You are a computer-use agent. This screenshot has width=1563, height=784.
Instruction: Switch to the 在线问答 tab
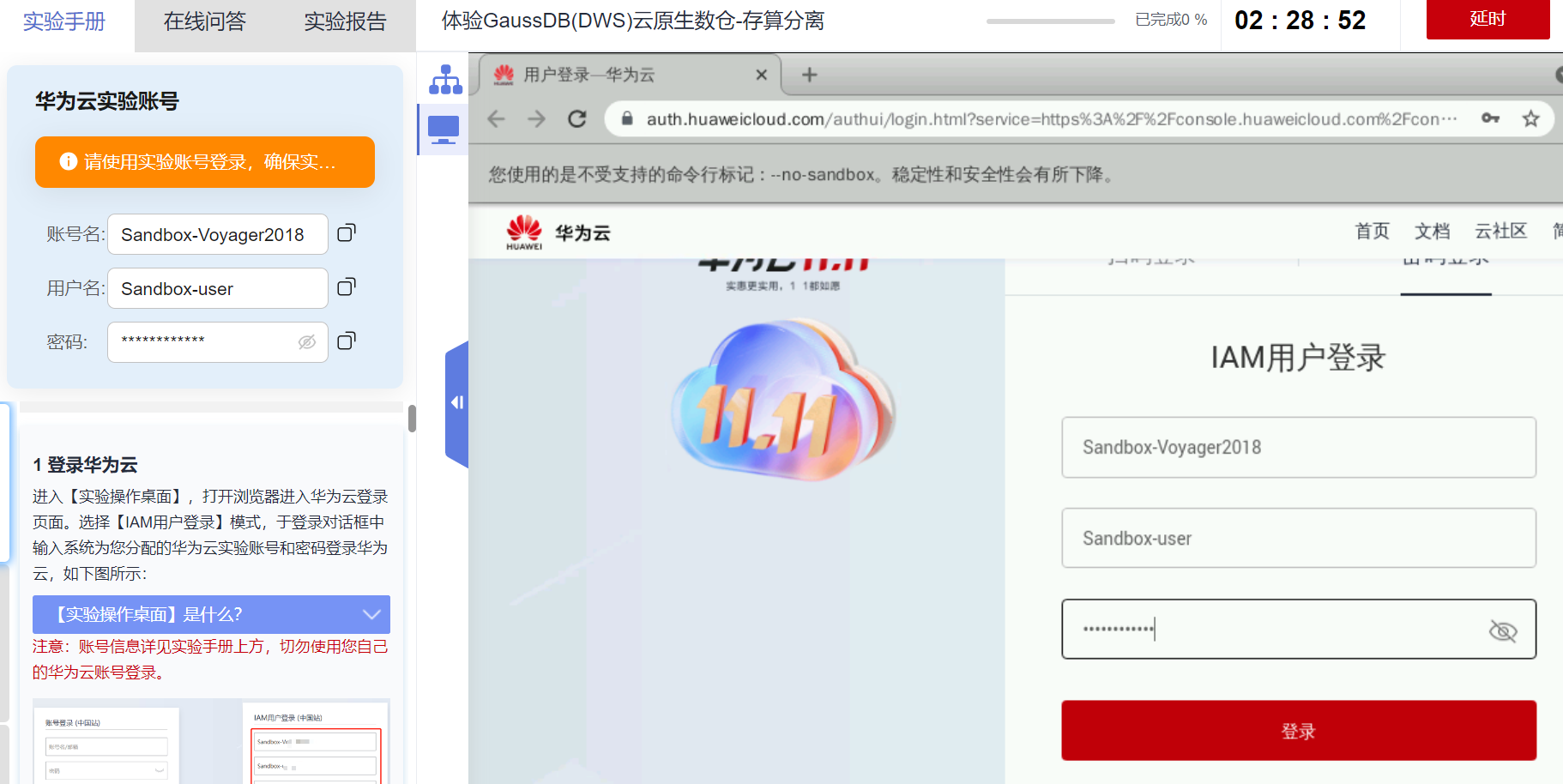point(205,21)
